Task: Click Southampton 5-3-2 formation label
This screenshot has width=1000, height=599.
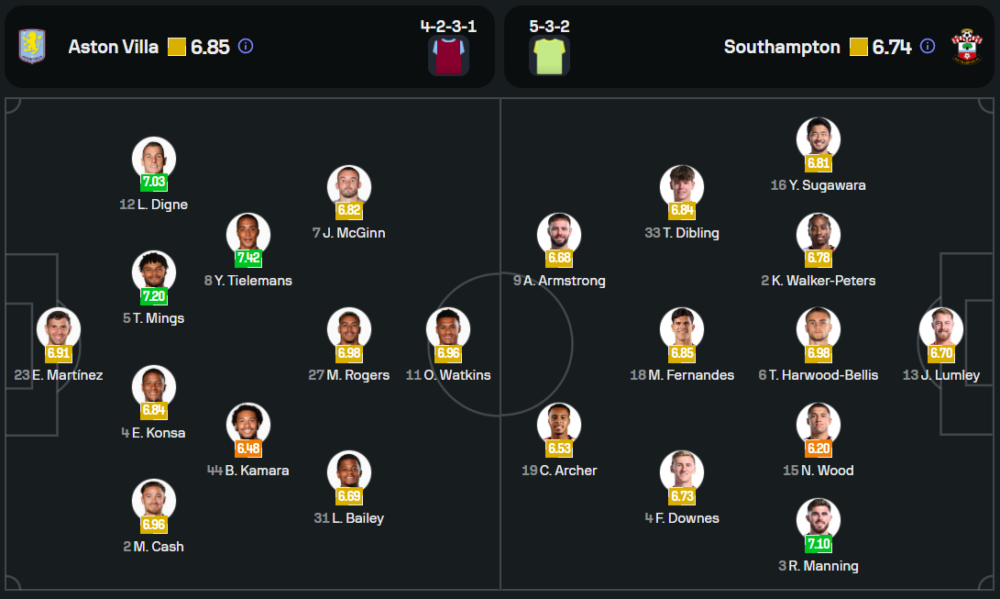Action: click(x=549, y=26)
